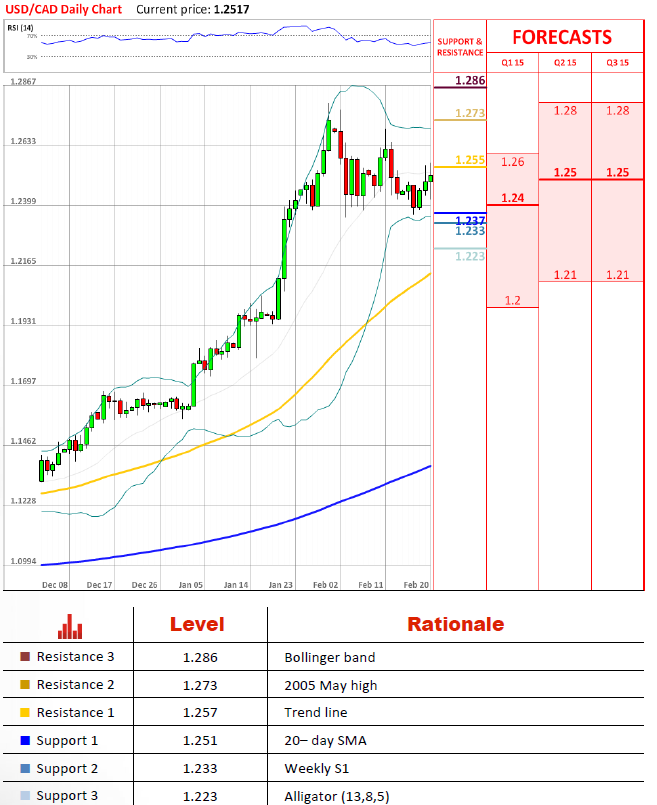
Task: Click Q2 15 high forecast 1.28
Action: (565, 110)
